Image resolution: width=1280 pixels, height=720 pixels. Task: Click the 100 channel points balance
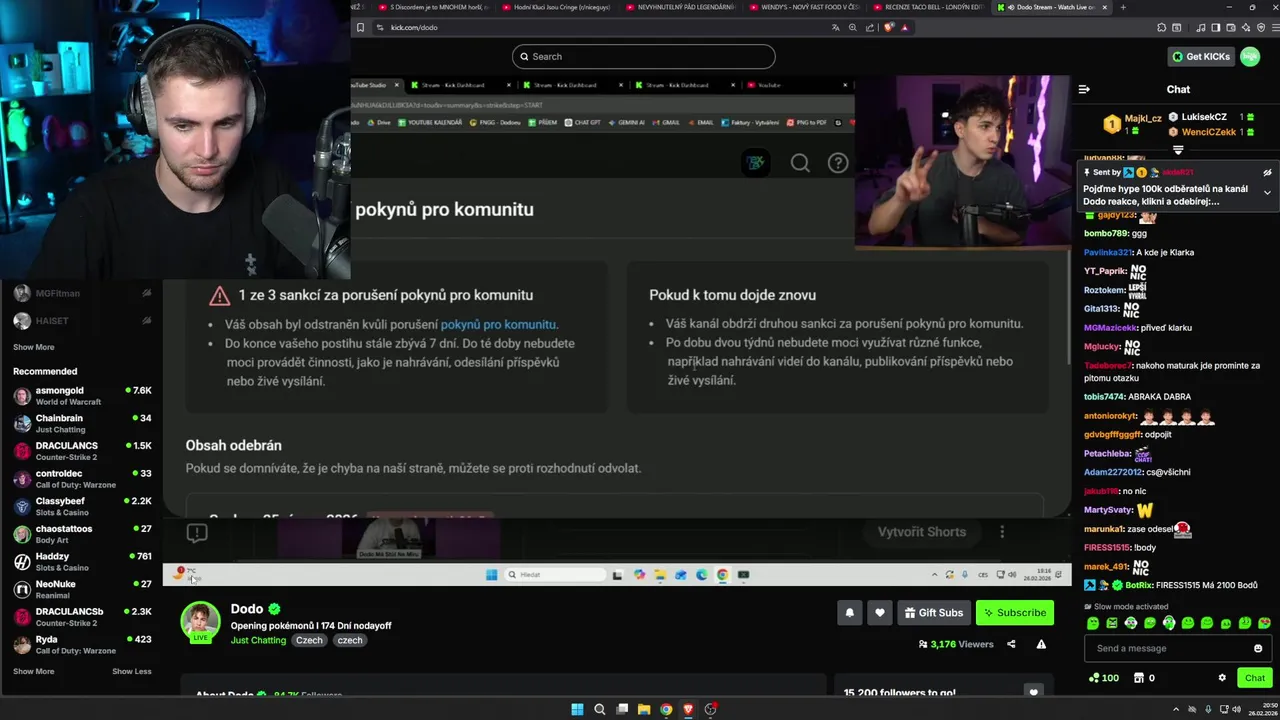point(1104,678)
